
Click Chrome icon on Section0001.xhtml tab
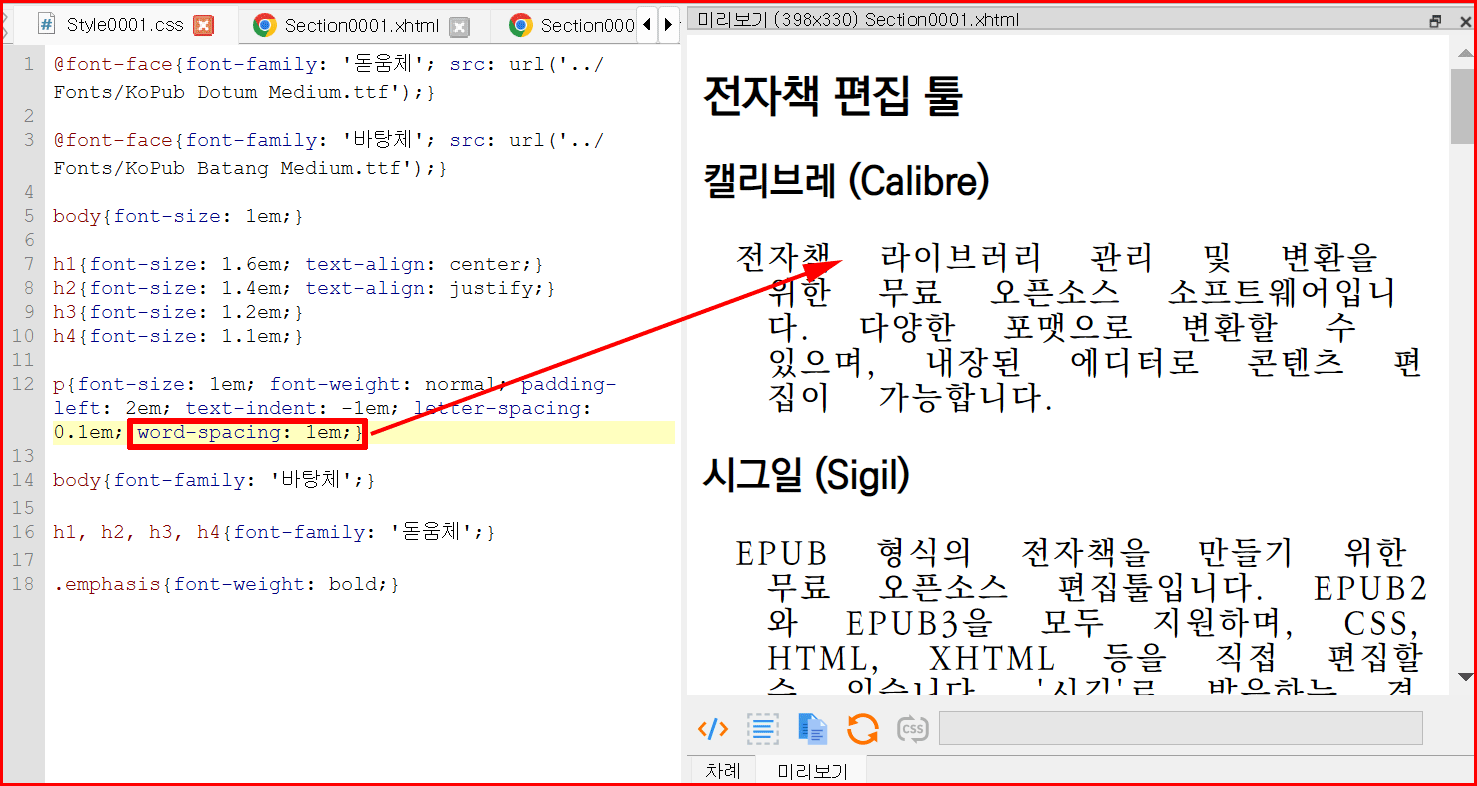tap(265, 26)
